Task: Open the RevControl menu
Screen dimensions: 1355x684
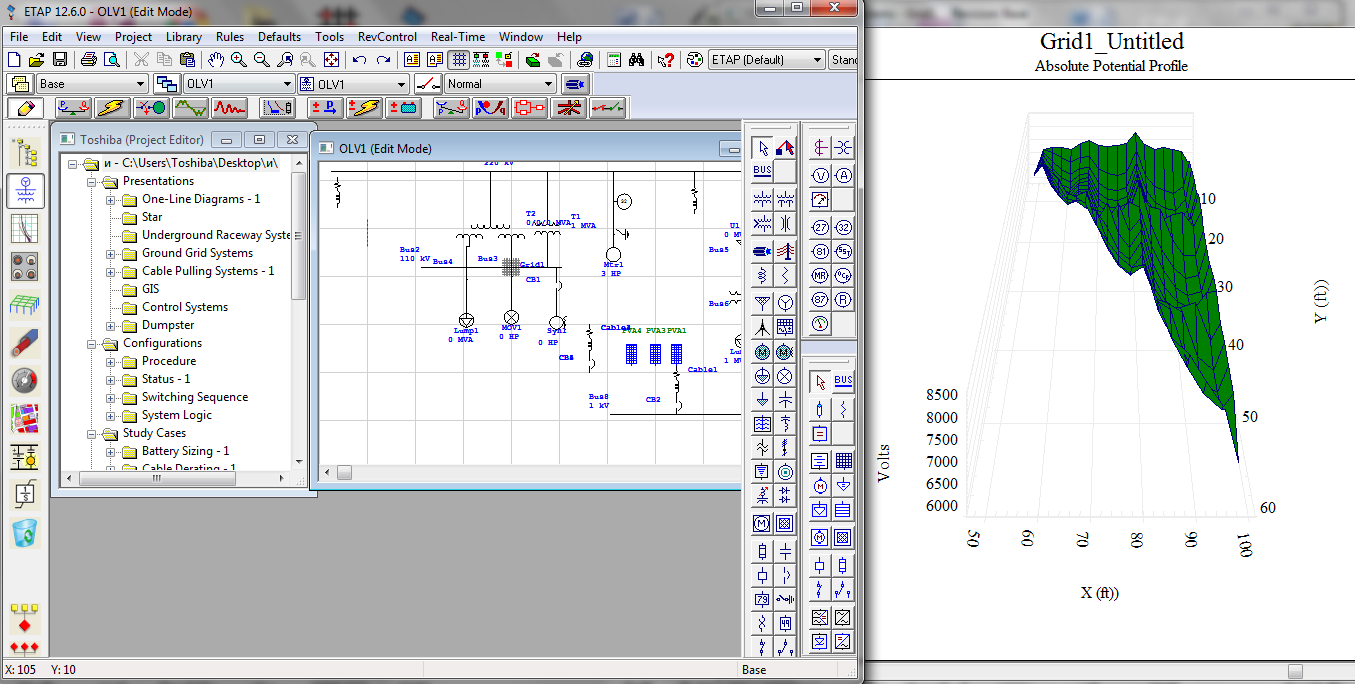Action: tap(387, 37)
